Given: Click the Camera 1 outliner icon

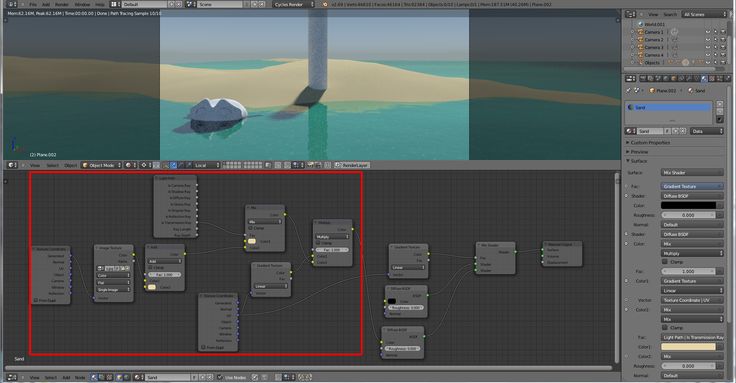Looking at the screenshot, I should coord(640,32).
